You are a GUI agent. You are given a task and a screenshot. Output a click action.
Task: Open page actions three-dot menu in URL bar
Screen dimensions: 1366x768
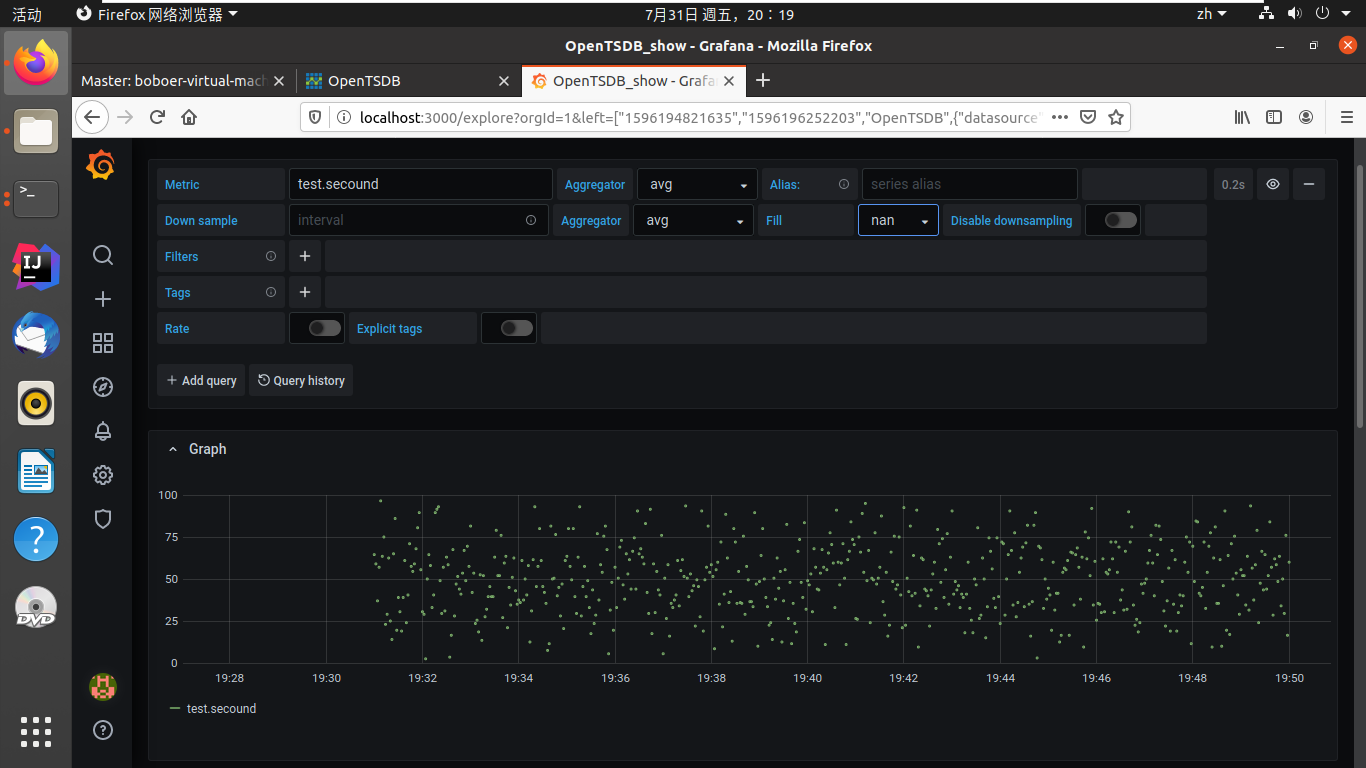(1061, 117)
